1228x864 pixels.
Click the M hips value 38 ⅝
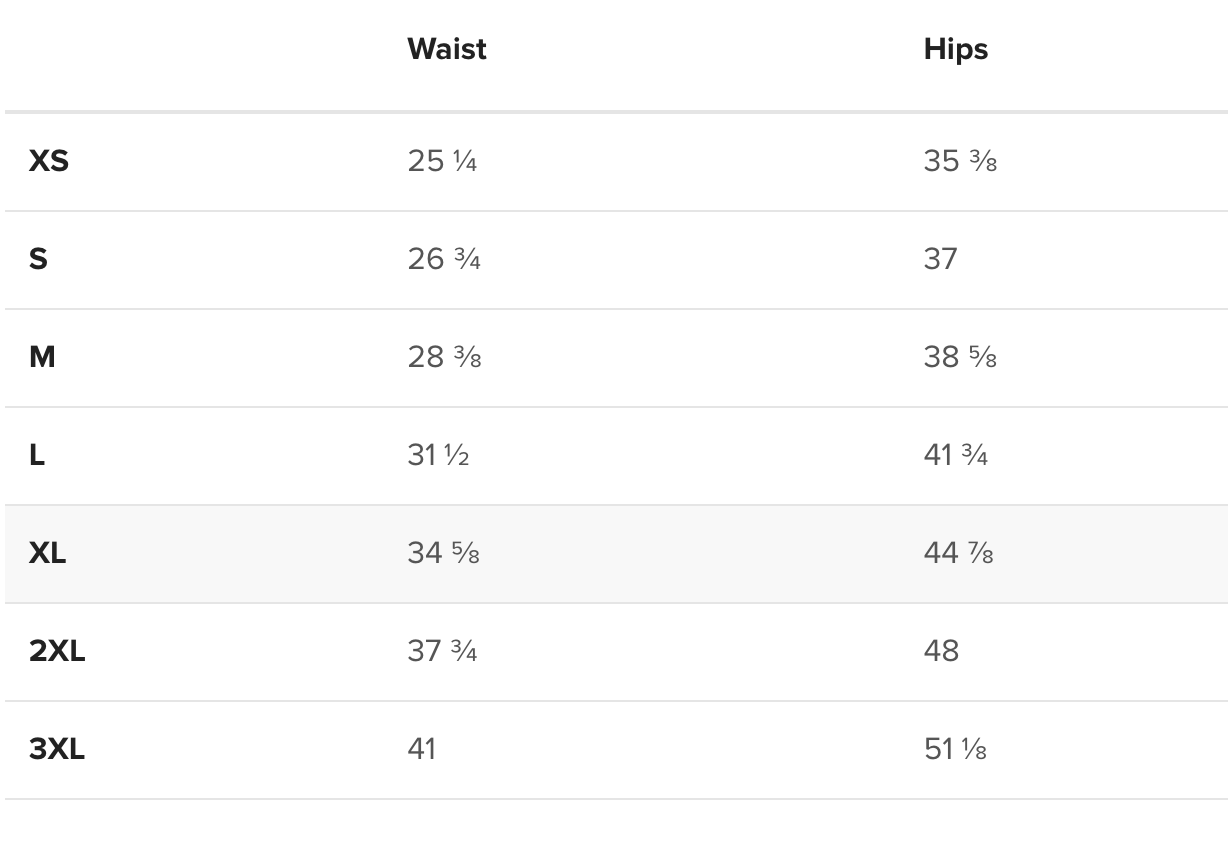coord(960,357)
